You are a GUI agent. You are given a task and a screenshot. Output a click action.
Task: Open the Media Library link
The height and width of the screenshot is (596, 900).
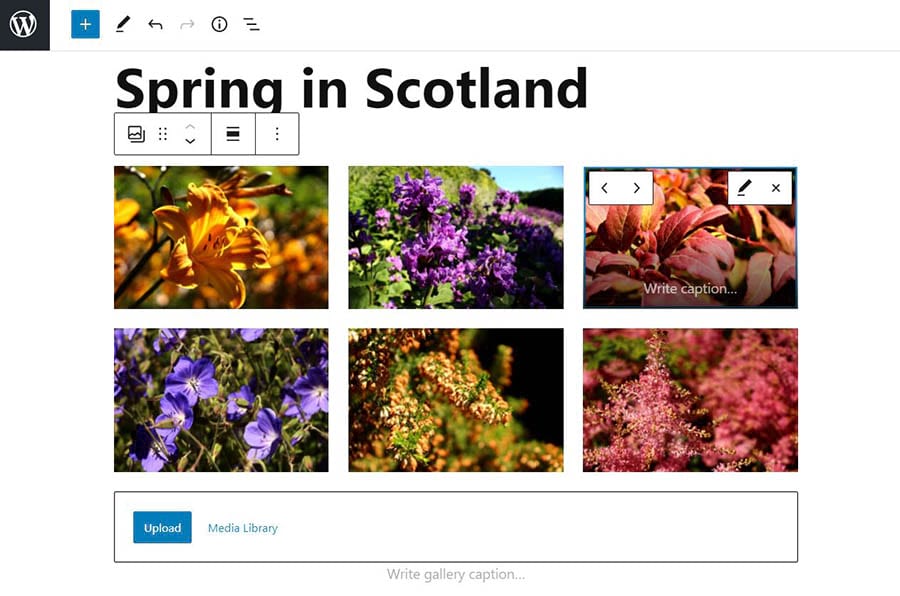243,528
